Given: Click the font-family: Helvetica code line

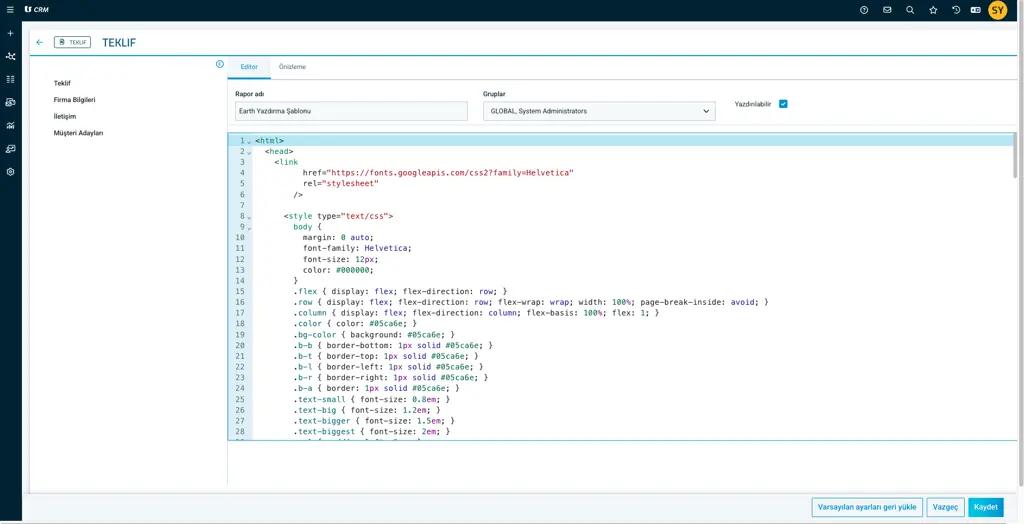Looking at the screenshot, I should pos(357,248).
